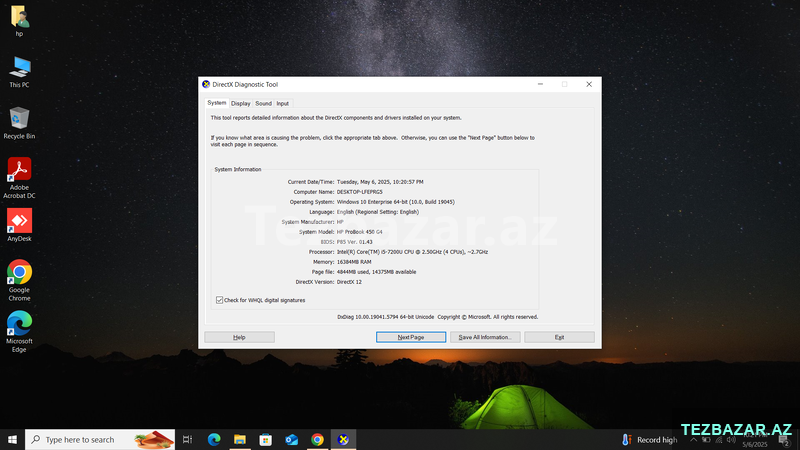
Task: Switch to the Display tab
Action: pos(241,103)
